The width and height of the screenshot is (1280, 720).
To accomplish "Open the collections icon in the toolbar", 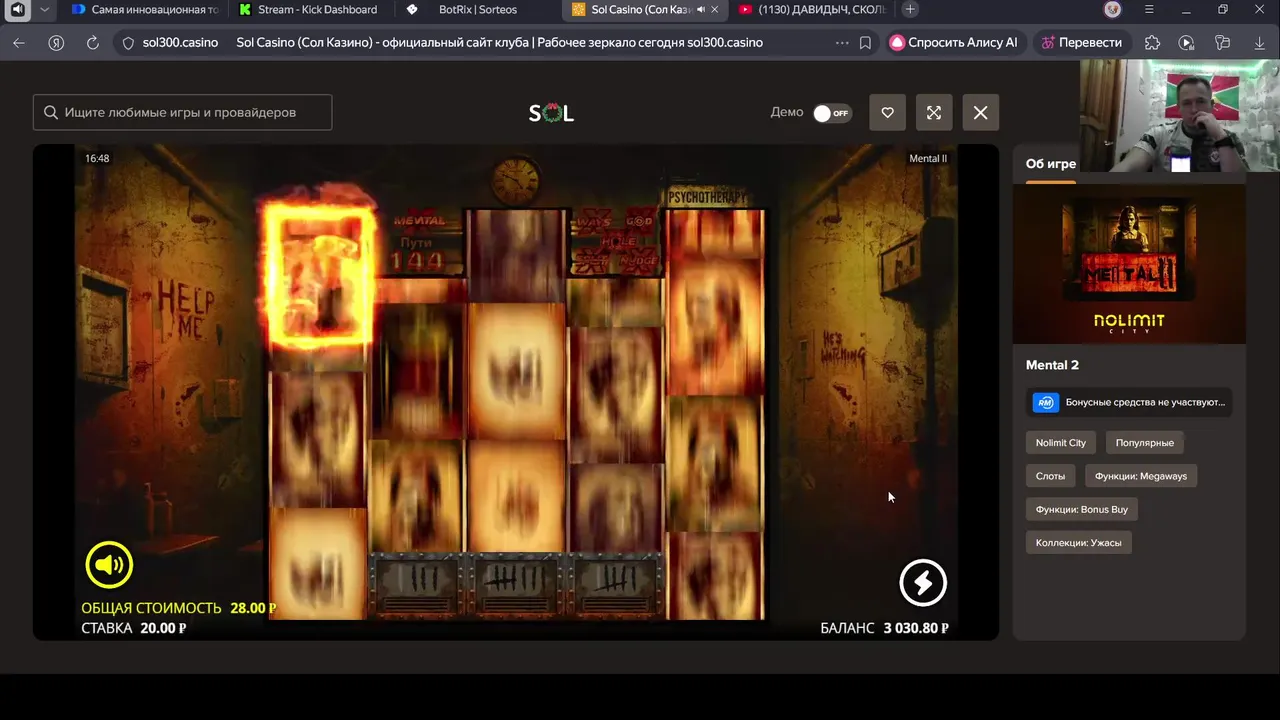I will pyautogui.click(x=1222, y=43).
